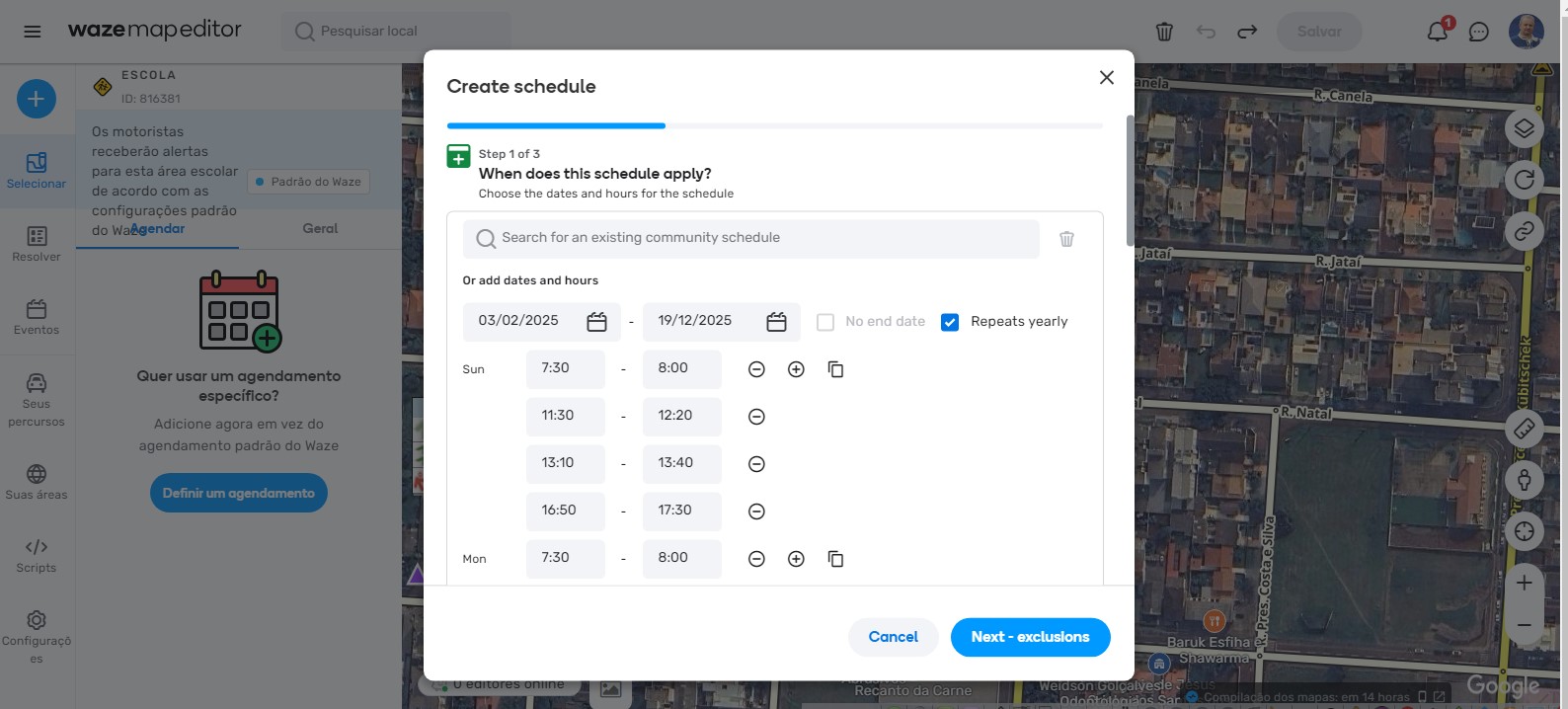Click the dialog's vertical scrollbar

1130,181
